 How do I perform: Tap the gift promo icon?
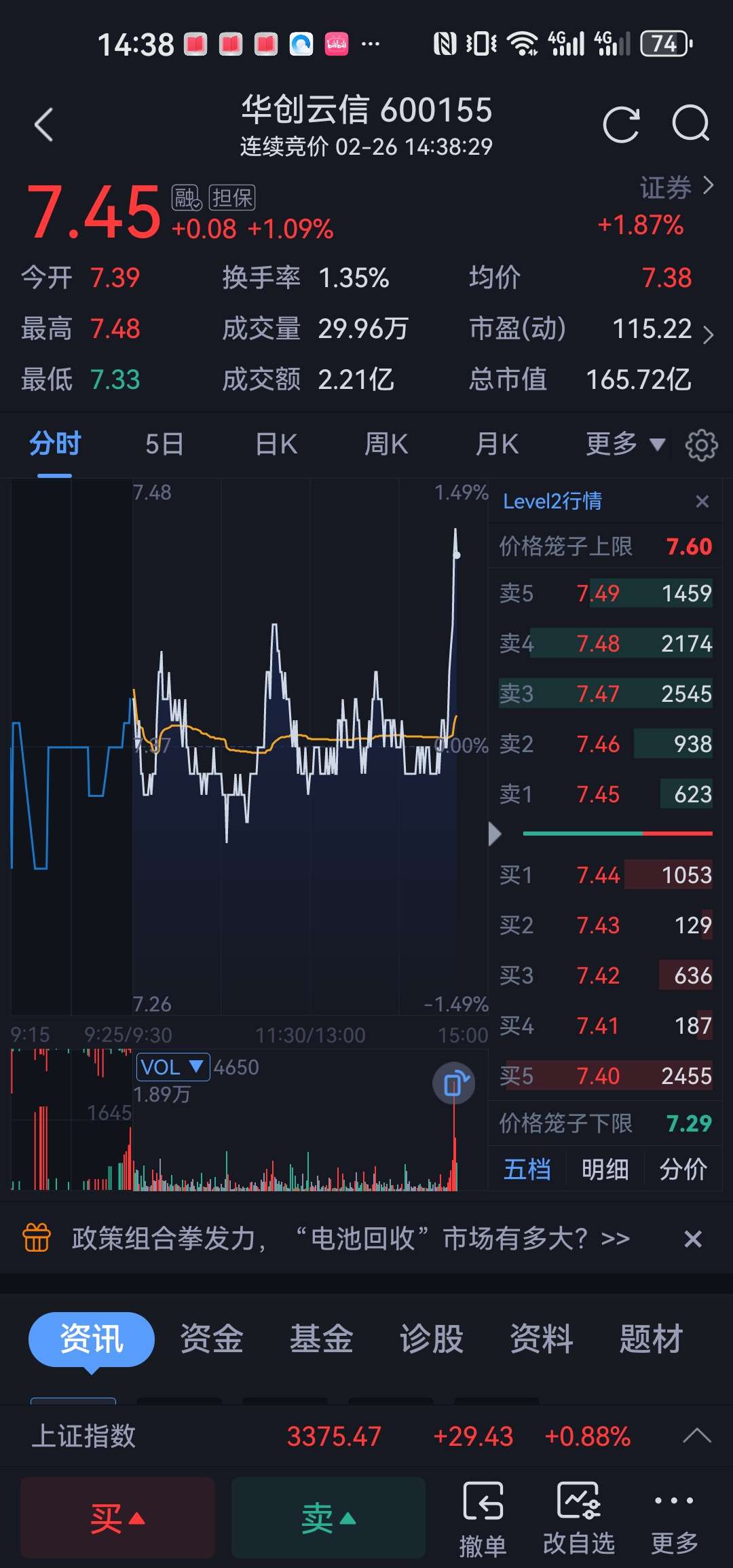[x=37, y=1237]
